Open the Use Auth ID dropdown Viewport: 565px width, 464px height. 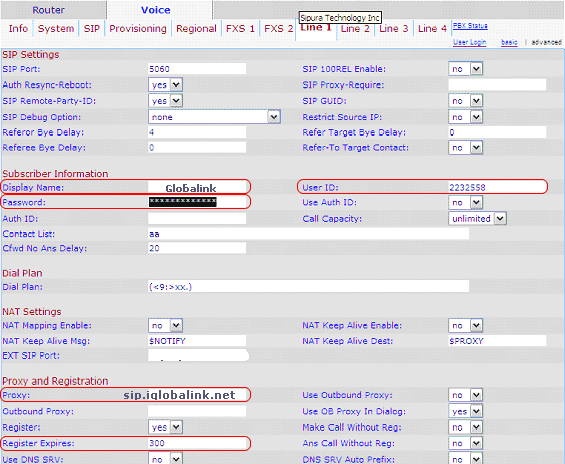pyautogui.click(x=466, y=202)
